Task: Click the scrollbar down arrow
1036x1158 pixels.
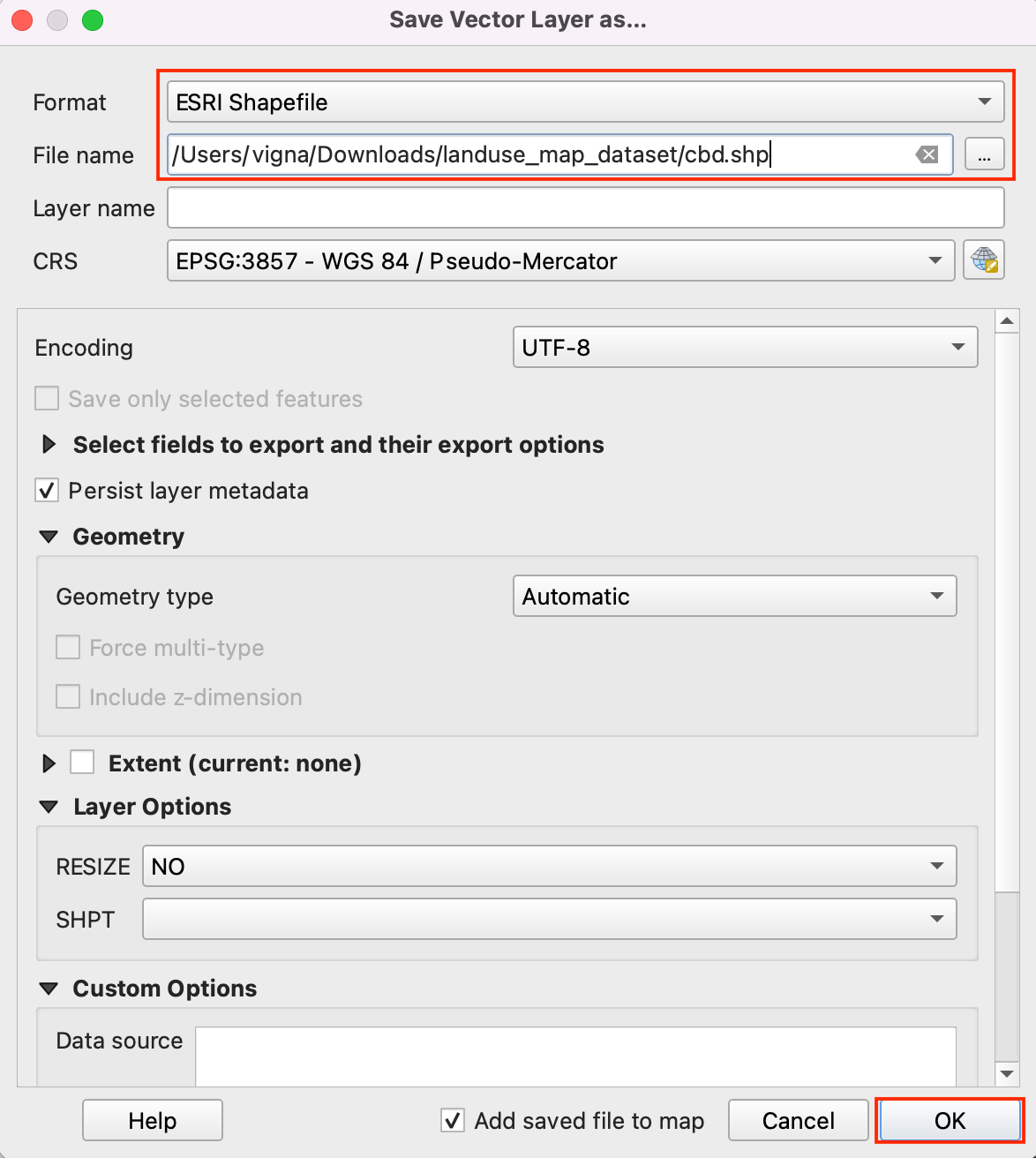Action: (1007, 1073)
